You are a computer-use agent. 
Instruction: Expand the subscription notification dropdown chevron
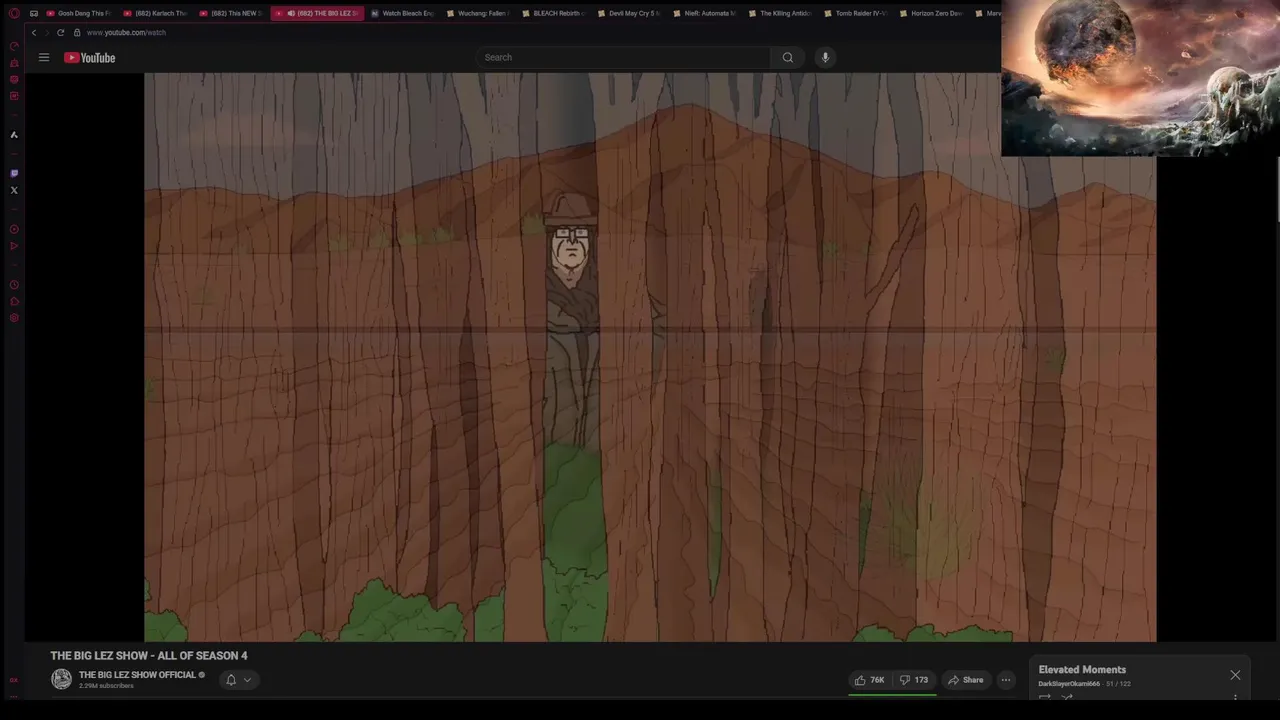coord(247,680)
